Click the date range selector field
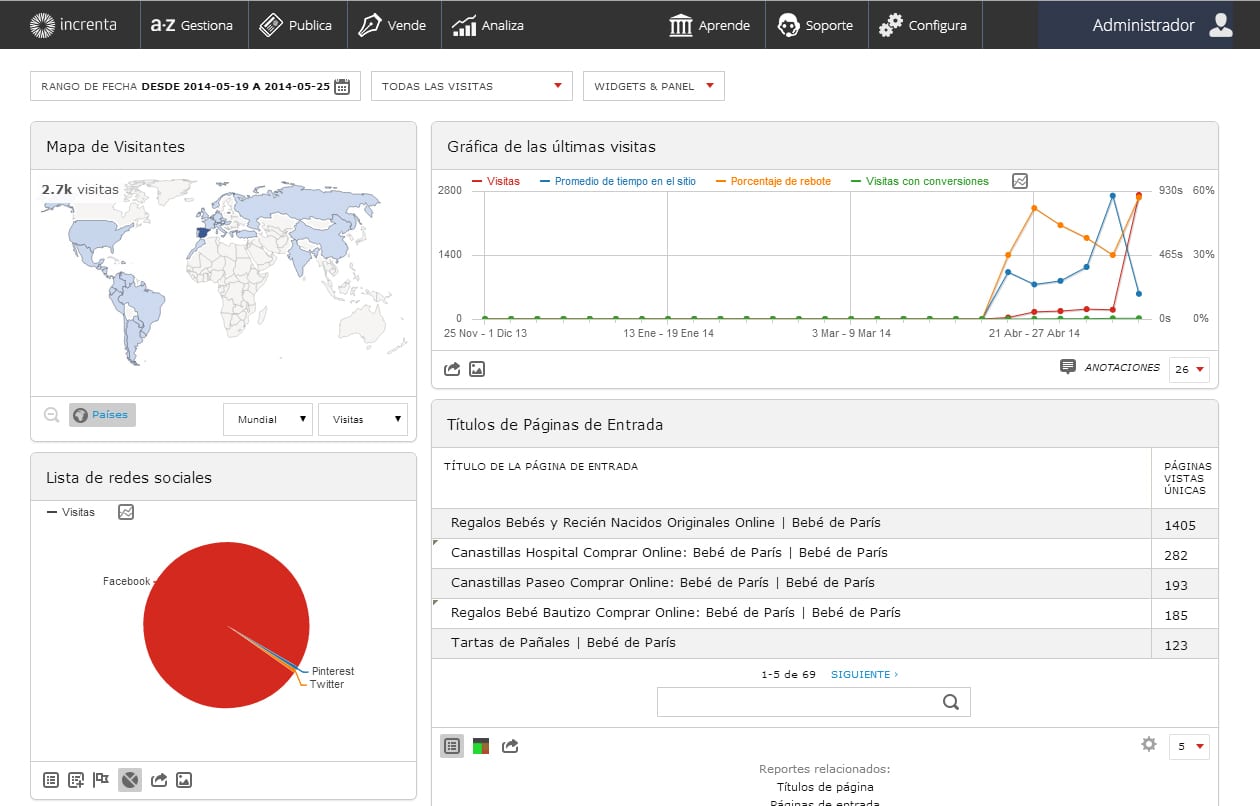Image resolution: width=1260 pixels, height=806 pixels. point(195,86)
